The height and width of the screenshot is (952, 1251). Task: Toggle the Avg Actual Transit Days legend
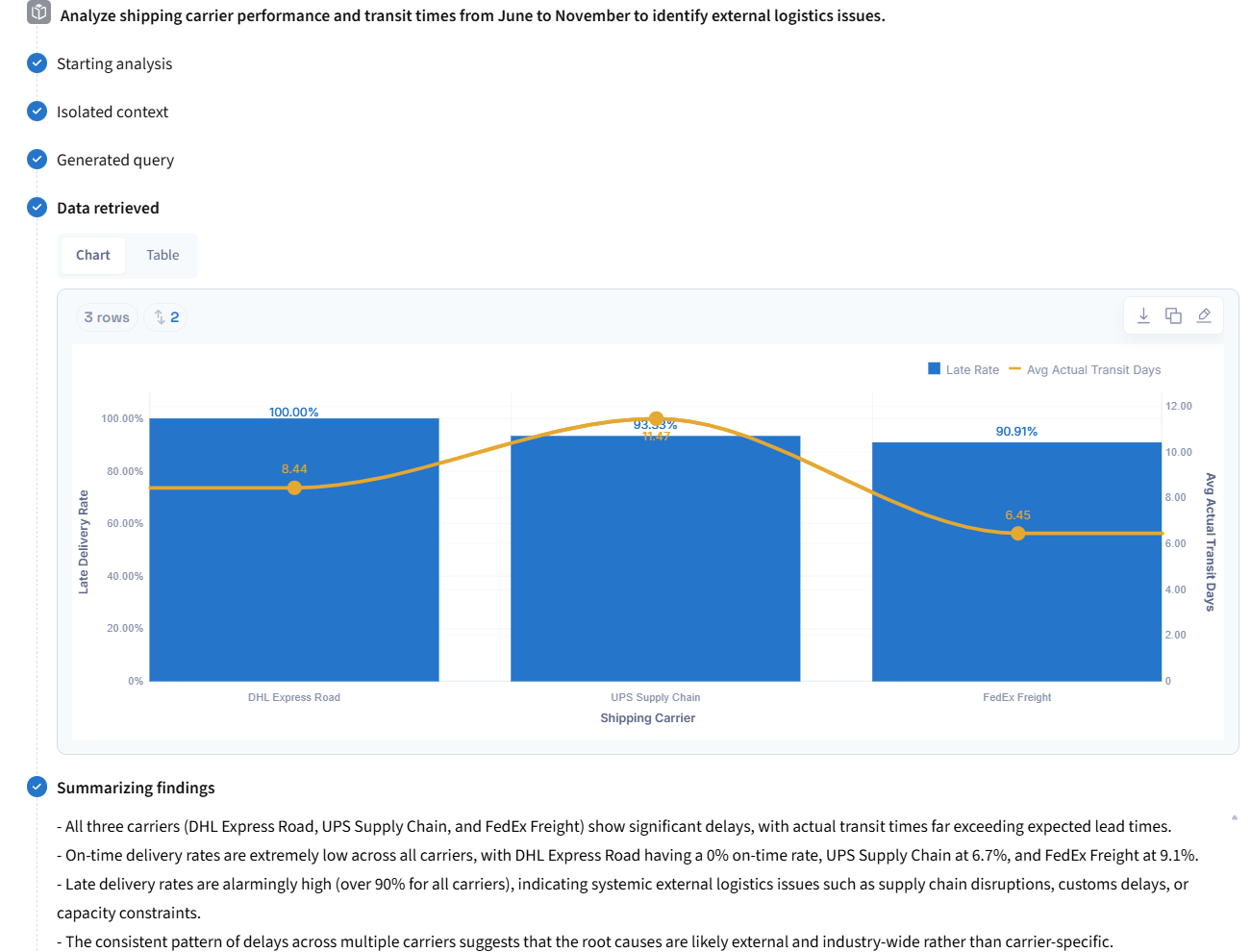pos(1085,369)
